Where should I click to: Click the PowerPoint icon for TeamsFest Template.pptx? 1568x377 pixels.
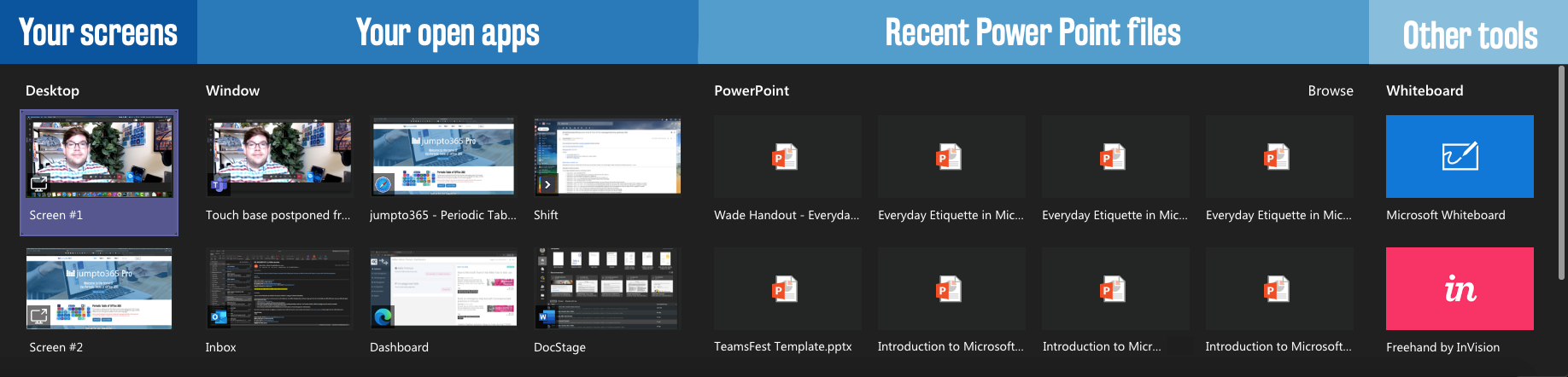pyautogui.click(x=784, y=289)
